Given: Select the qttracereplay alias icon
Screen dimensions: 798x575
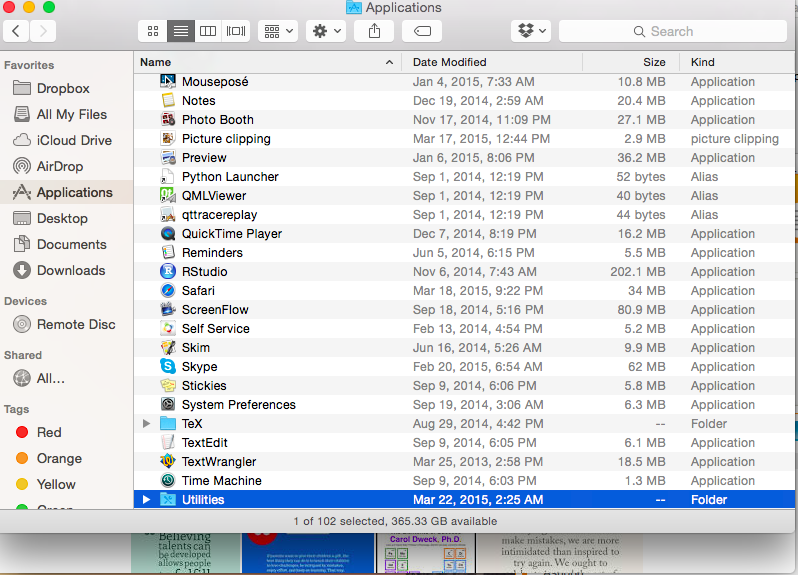Looking at the screenshot, I should 168,214.
